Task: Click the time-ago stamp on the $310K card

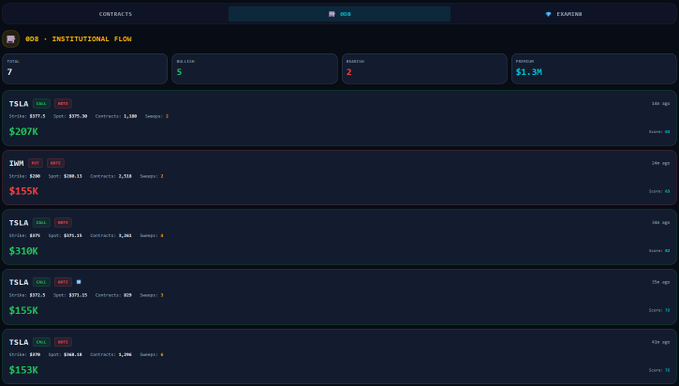Action: (x=661, y=223)
